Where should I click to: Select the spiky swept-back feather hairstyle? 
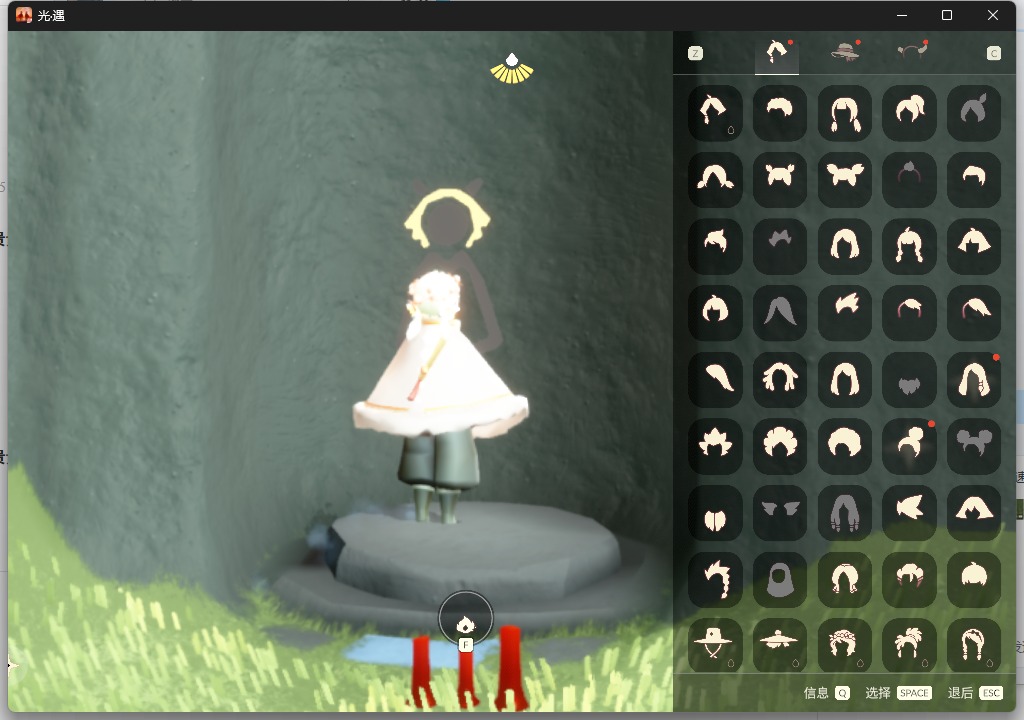point(844,312)
